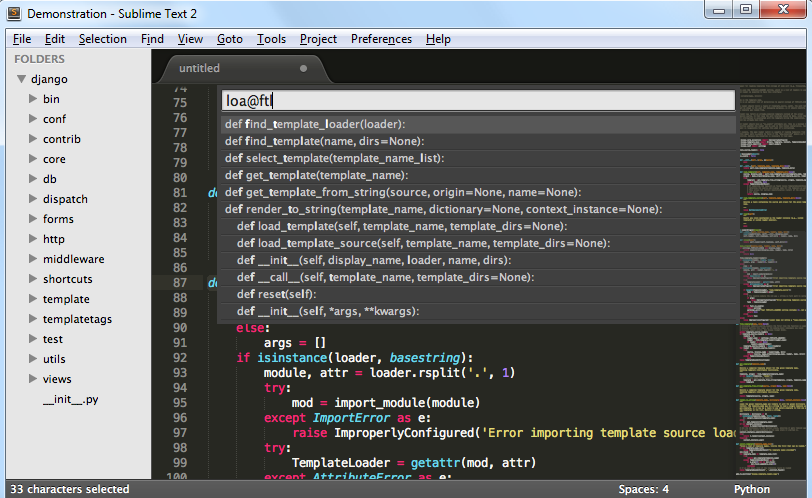Screen dimensions: 812x498
Task: Expand the views folder arrow
Action: point(33,378)
